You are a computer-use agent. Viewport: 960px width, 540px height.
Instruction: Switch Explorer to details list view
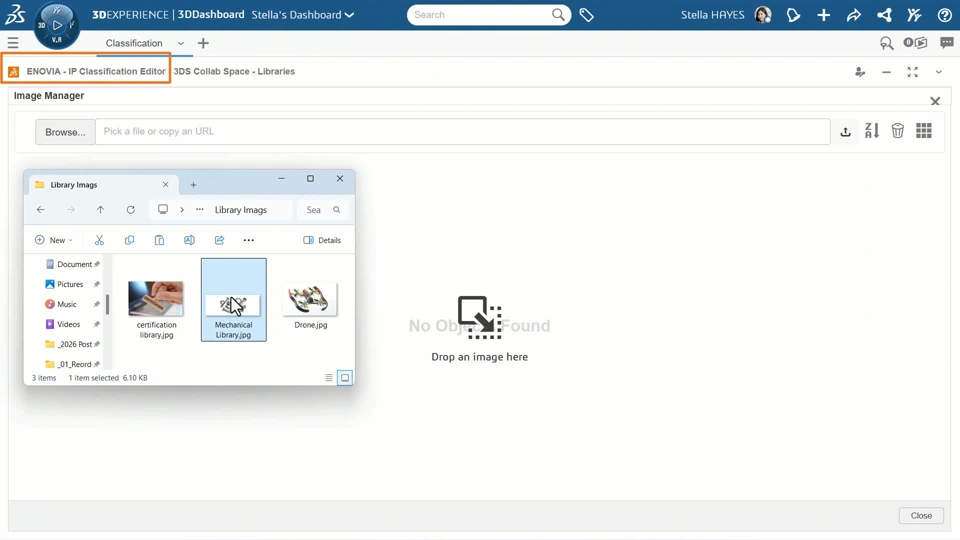[329, 378]
